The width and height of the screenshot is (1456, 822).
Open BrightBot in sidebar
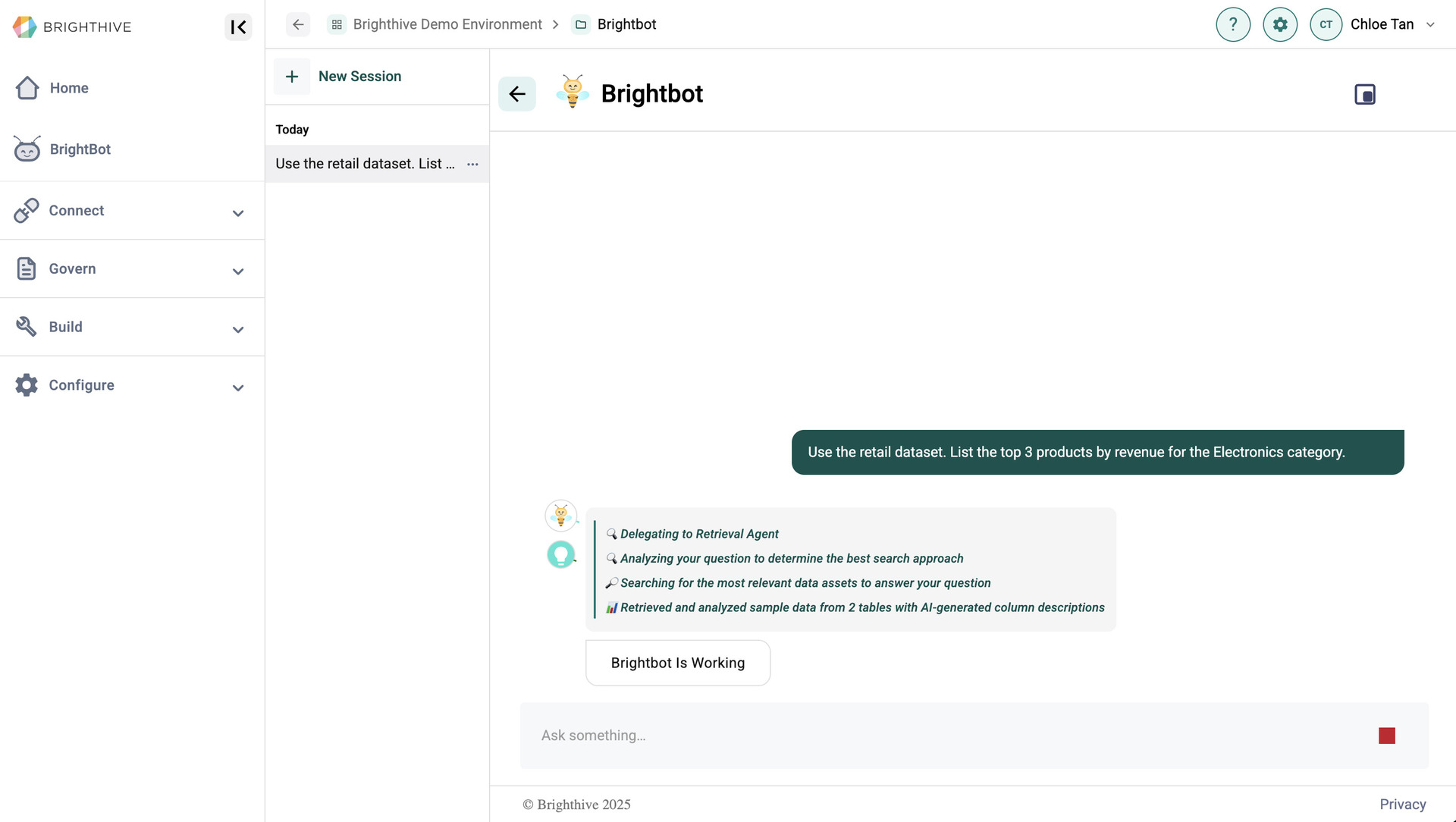80,149
